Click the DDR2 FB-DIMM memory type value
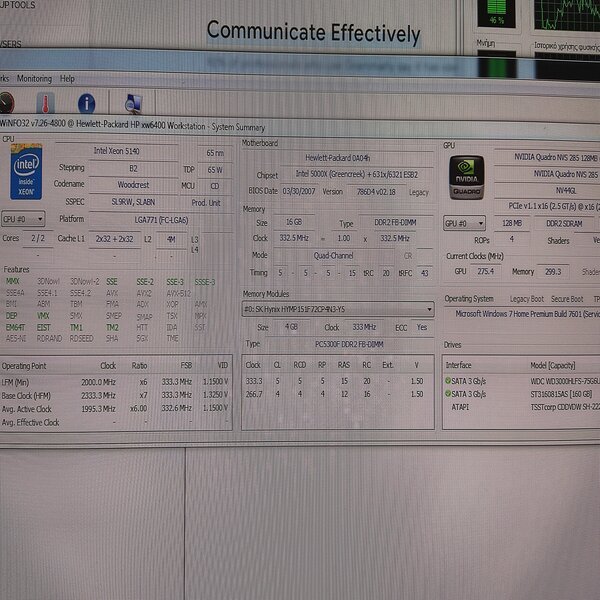The width and height of the screenshot is (600, 600). tap(395, 222)
